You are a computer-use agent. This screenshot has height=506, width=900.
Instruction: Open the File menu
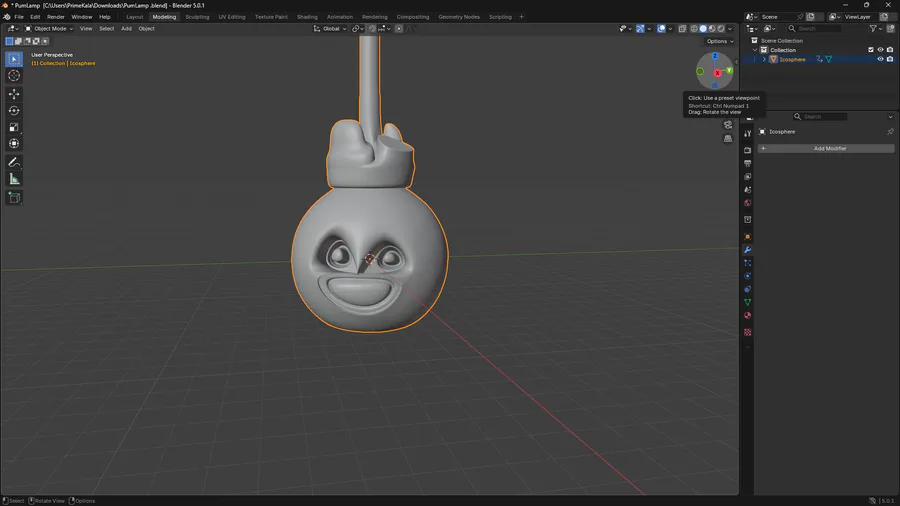(x=19, y=17)
